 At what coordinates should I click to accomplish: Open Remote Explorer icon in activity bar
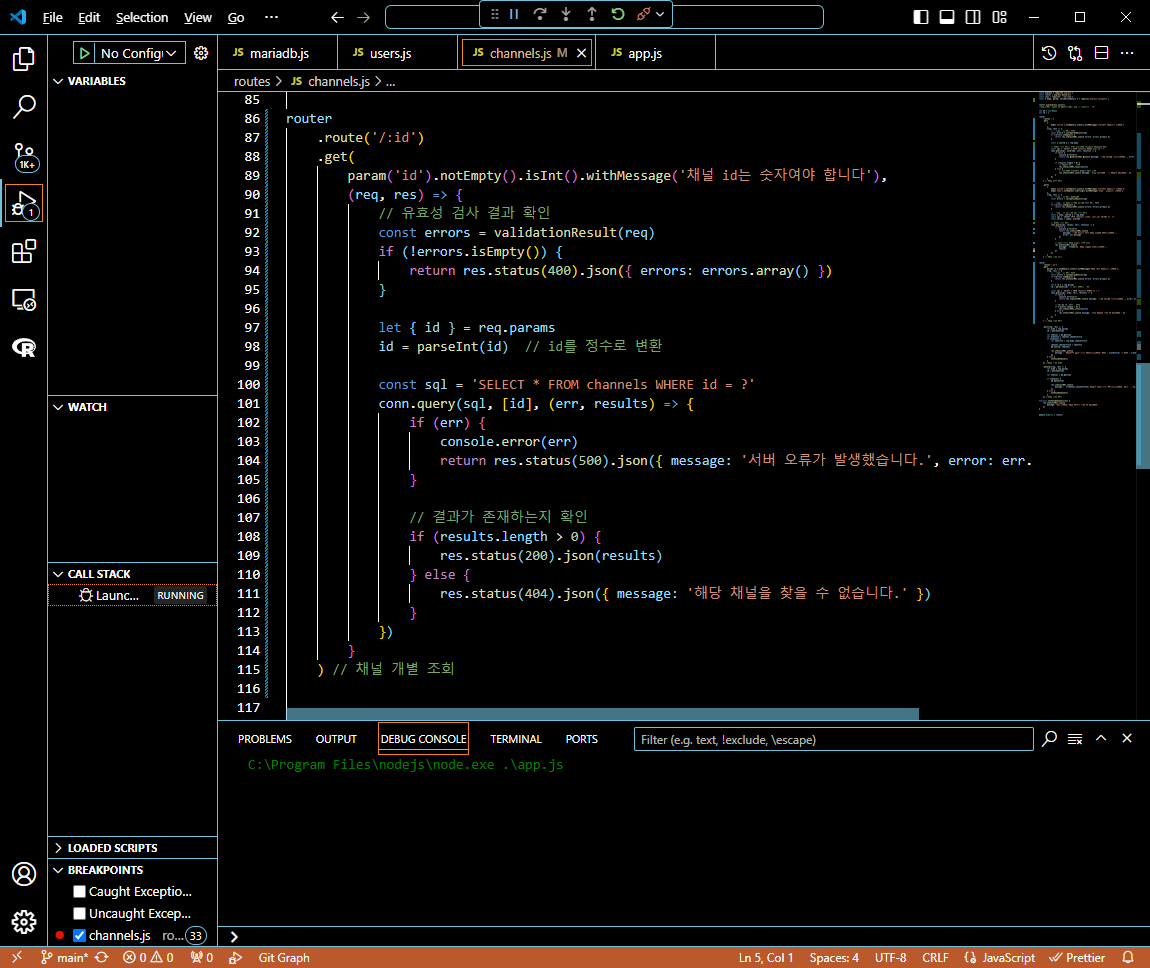(23, 300)
